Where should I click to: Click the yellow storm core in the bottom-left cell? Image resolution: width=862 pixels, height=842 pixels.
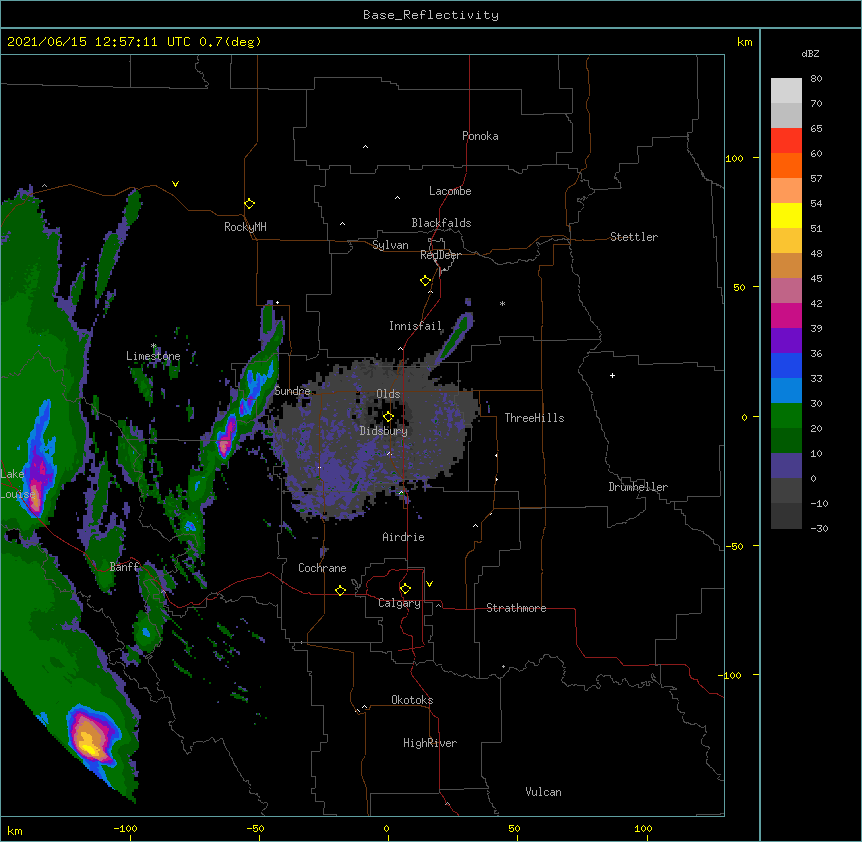(x=89, y=746)
